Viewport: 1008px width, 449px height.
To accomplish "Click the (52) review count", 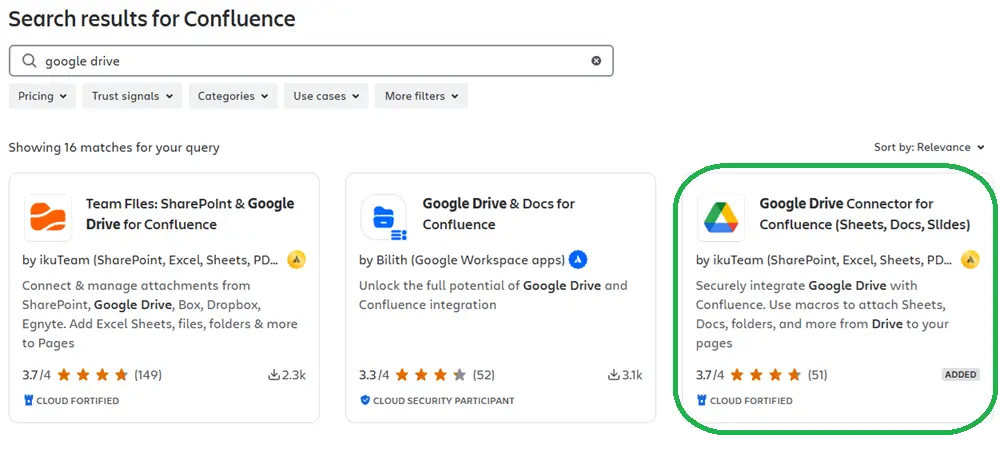I will (484, 375).
